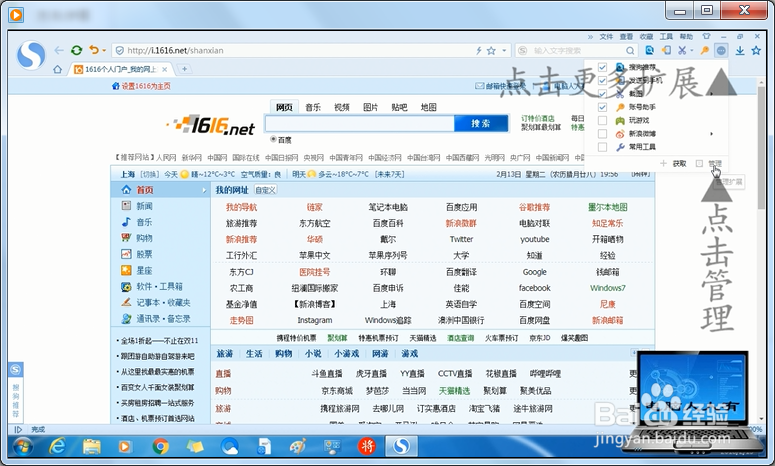This screenshot has width=775, height=466.
Task: Uncheck the 搜狗推荐 extension checkbox
Action: (603, 67)
